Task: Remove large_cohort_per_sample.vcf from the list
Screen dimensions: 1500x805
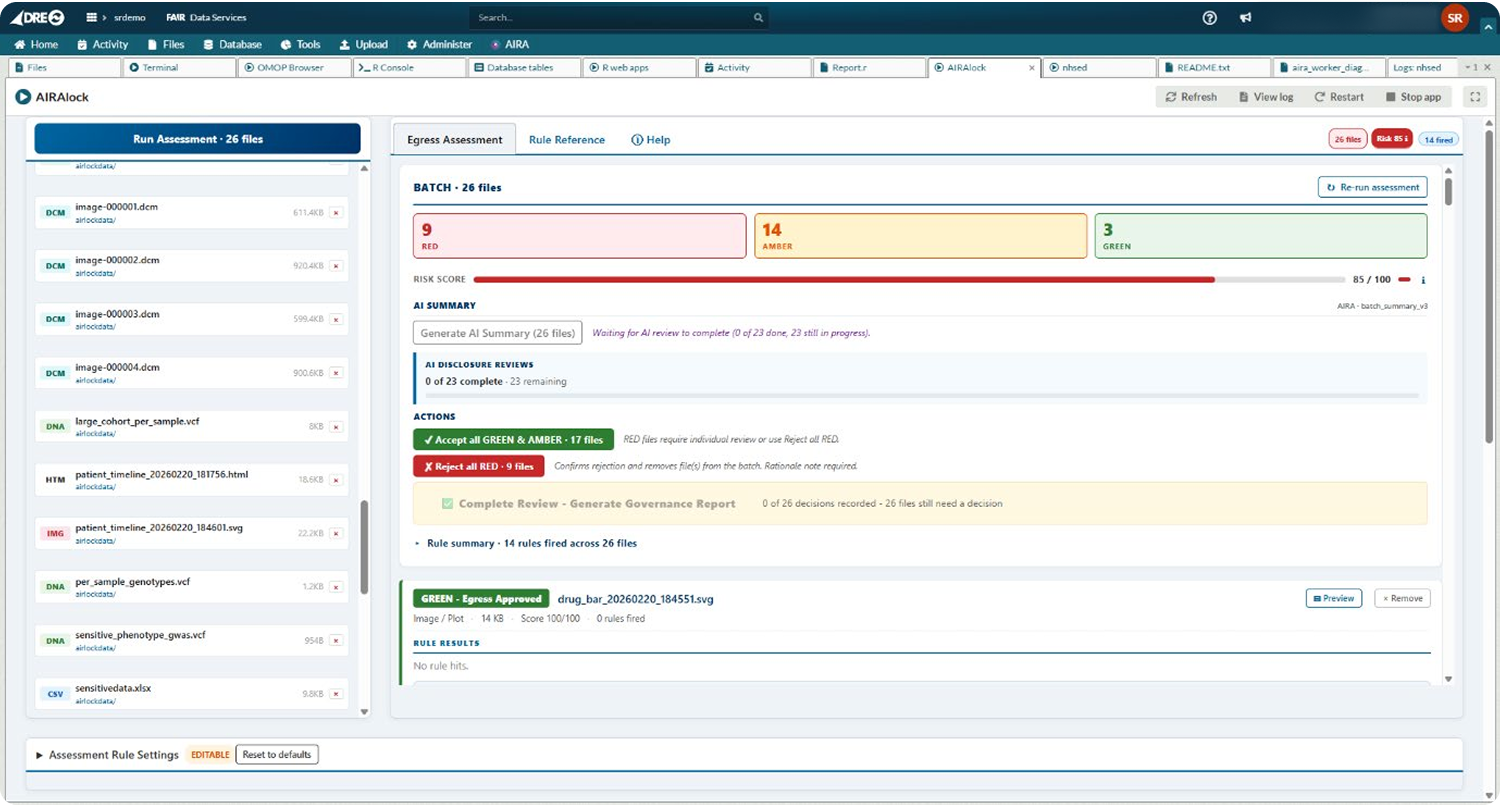Action: click(x=336, y=426)
